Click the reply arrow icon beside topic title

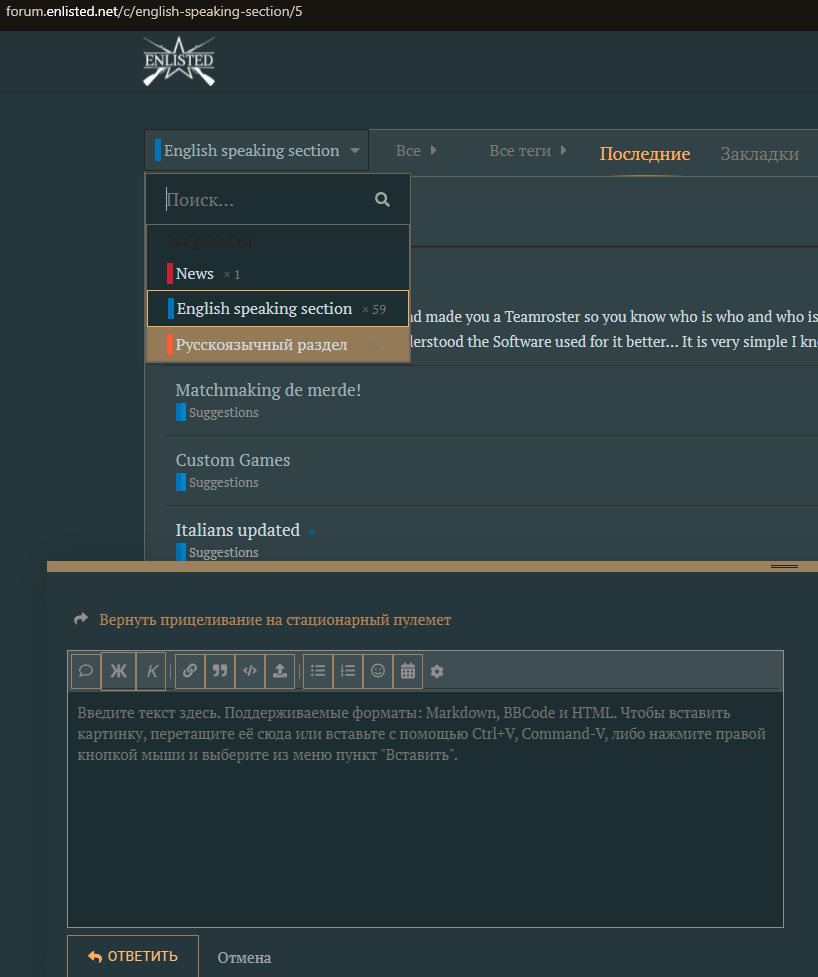(81, 619)
